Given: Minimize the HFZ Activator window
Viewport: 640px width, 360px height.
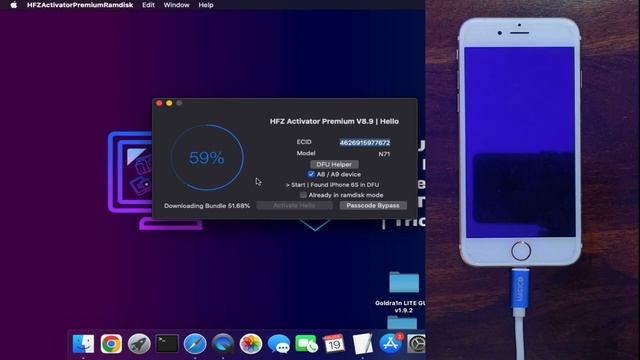Looking at the screenshot, I should coord(169,103).
